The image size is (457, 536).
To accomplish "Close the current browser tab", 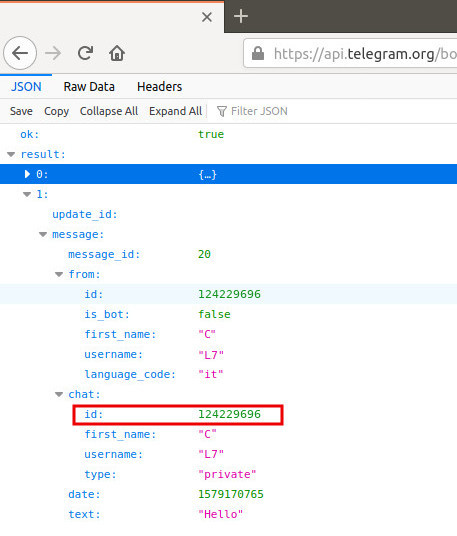I will (x=207, y=17).
